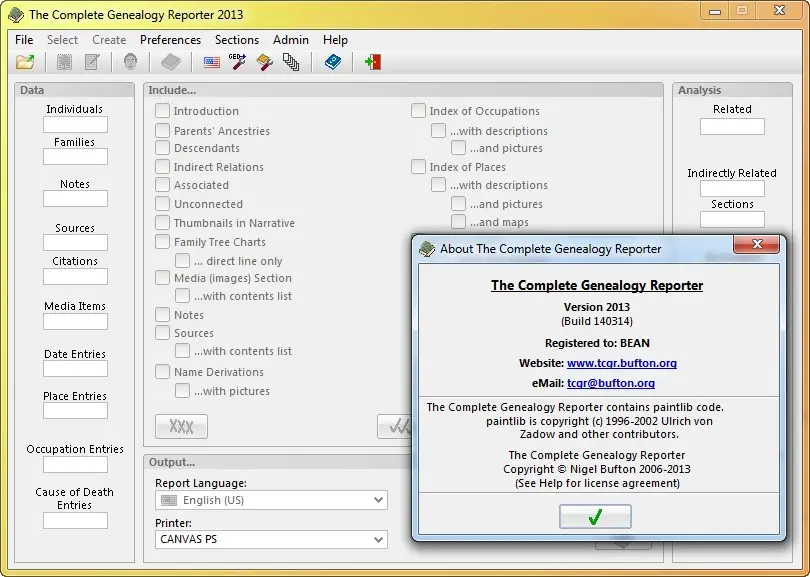
Task: Click the Media Items count field
Action: 75,321
